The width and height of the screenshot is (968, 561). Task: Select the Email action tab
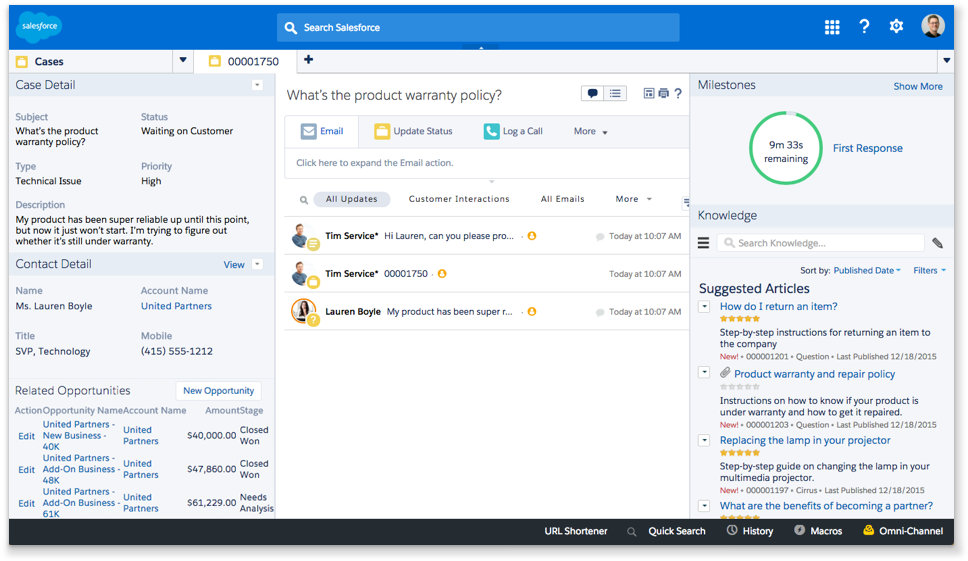[x=322, y=131]
